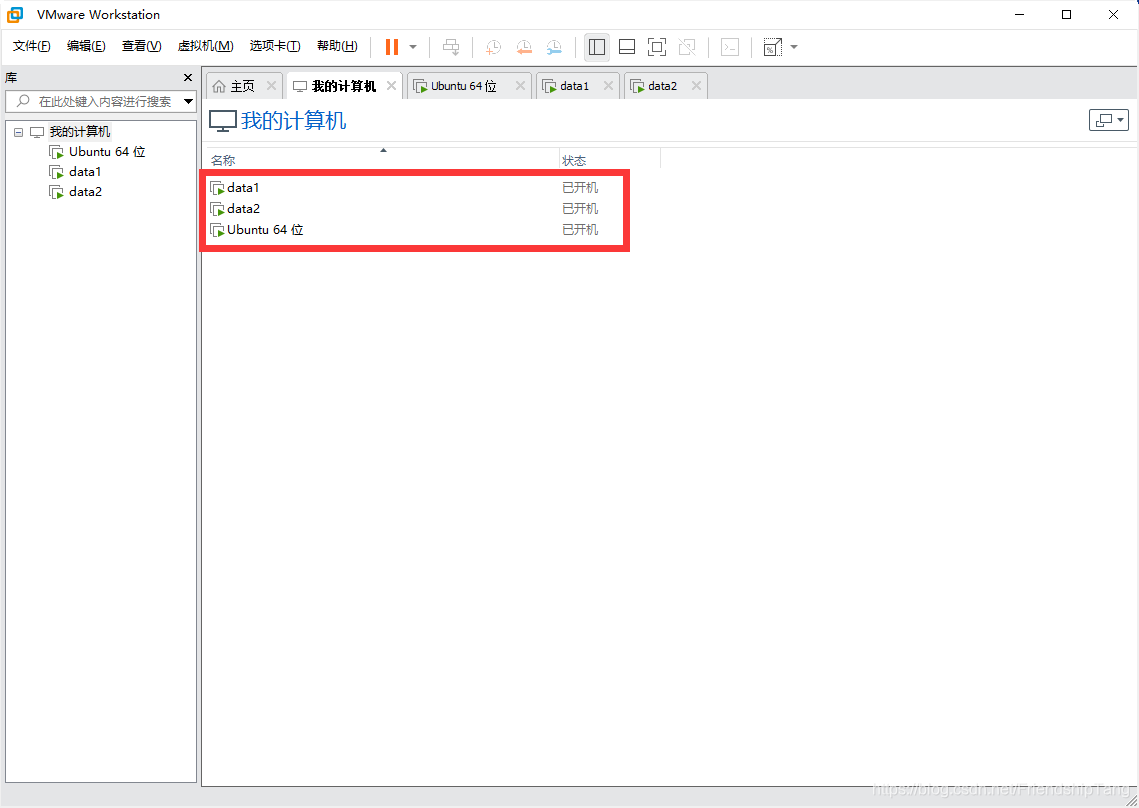Switch to the 主页 tab
This screenshot has width=1139, height=808.
point(243,86)
